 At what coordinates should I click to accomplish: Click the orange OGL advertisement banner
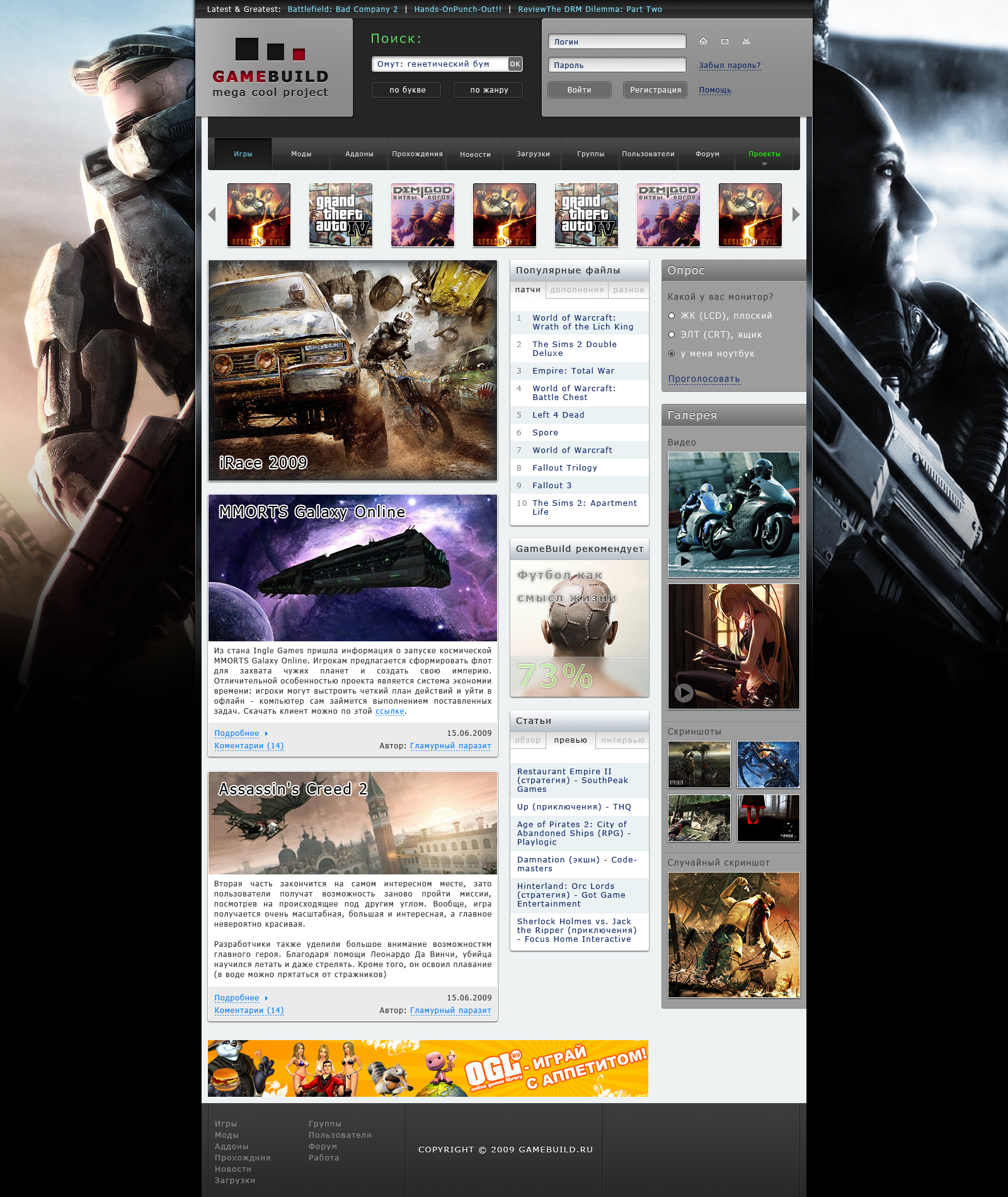[428, 1068]
